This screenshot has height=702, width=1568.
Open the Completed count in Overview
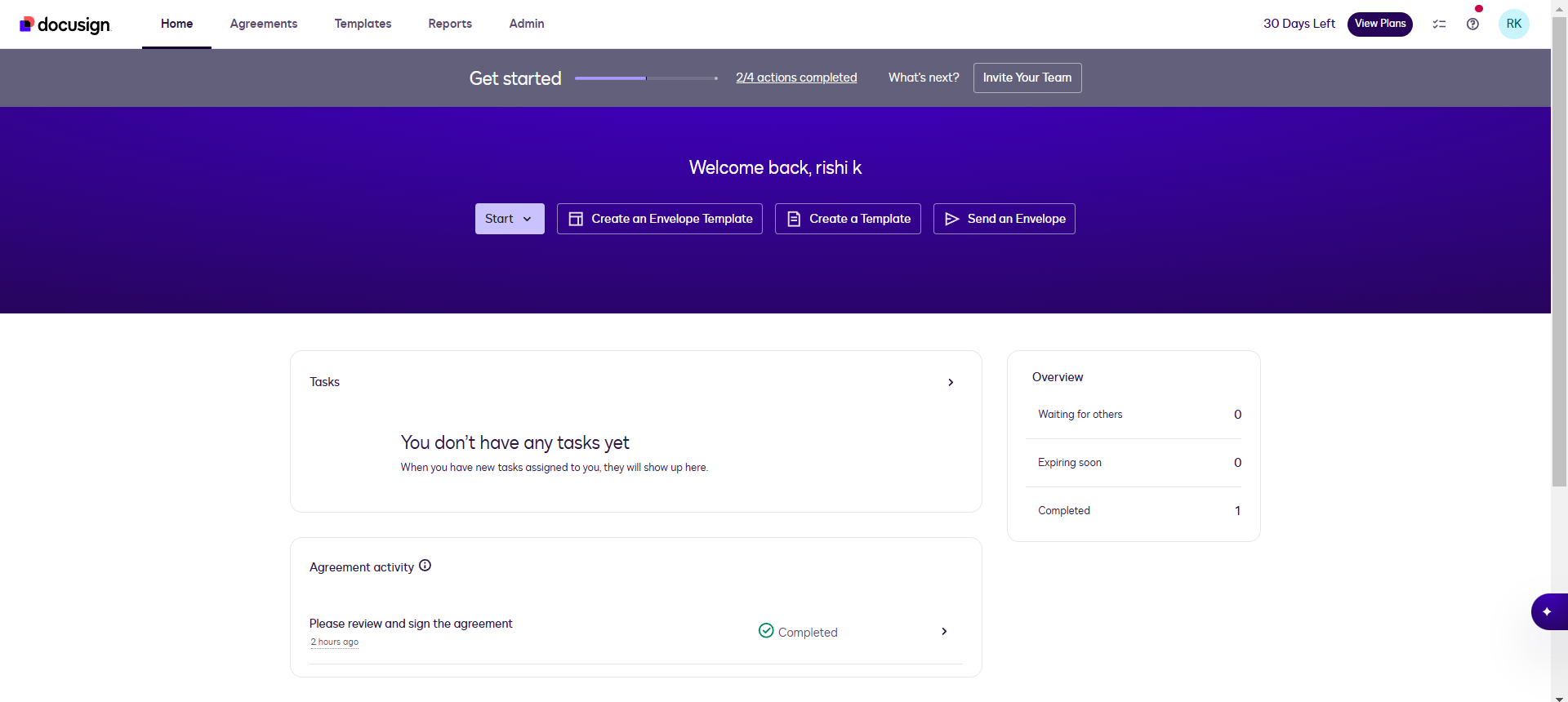pyautogui.click(x=1237, y=511)
